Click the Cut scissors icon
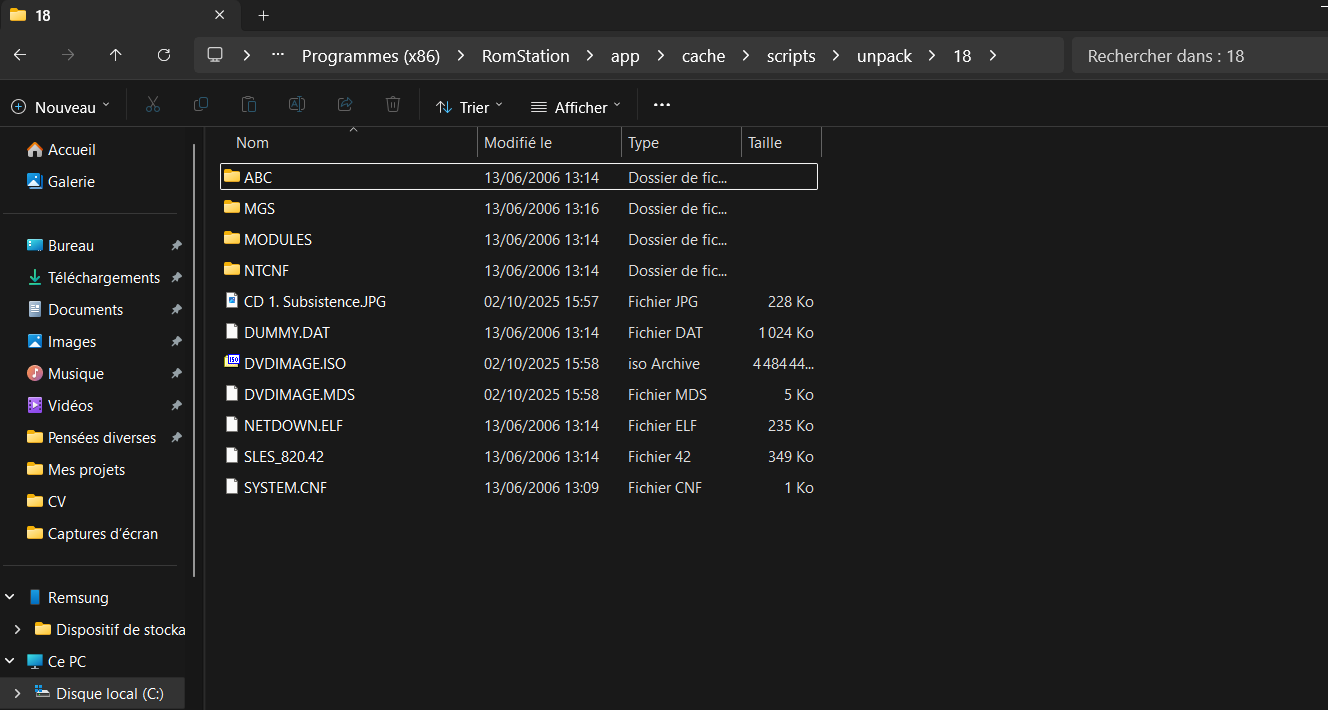The image size is (1328, 710). coord(153,106)
